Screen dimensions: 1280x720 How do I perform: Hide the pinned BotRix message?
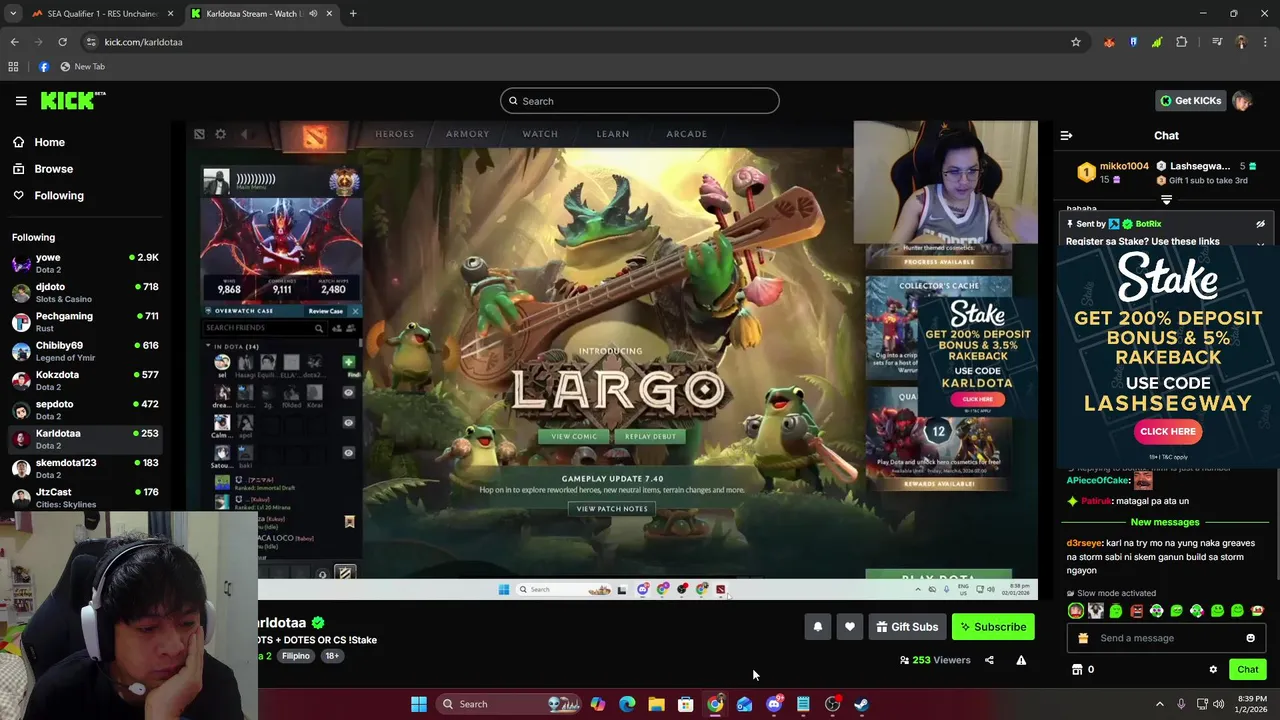point(1260,224)
